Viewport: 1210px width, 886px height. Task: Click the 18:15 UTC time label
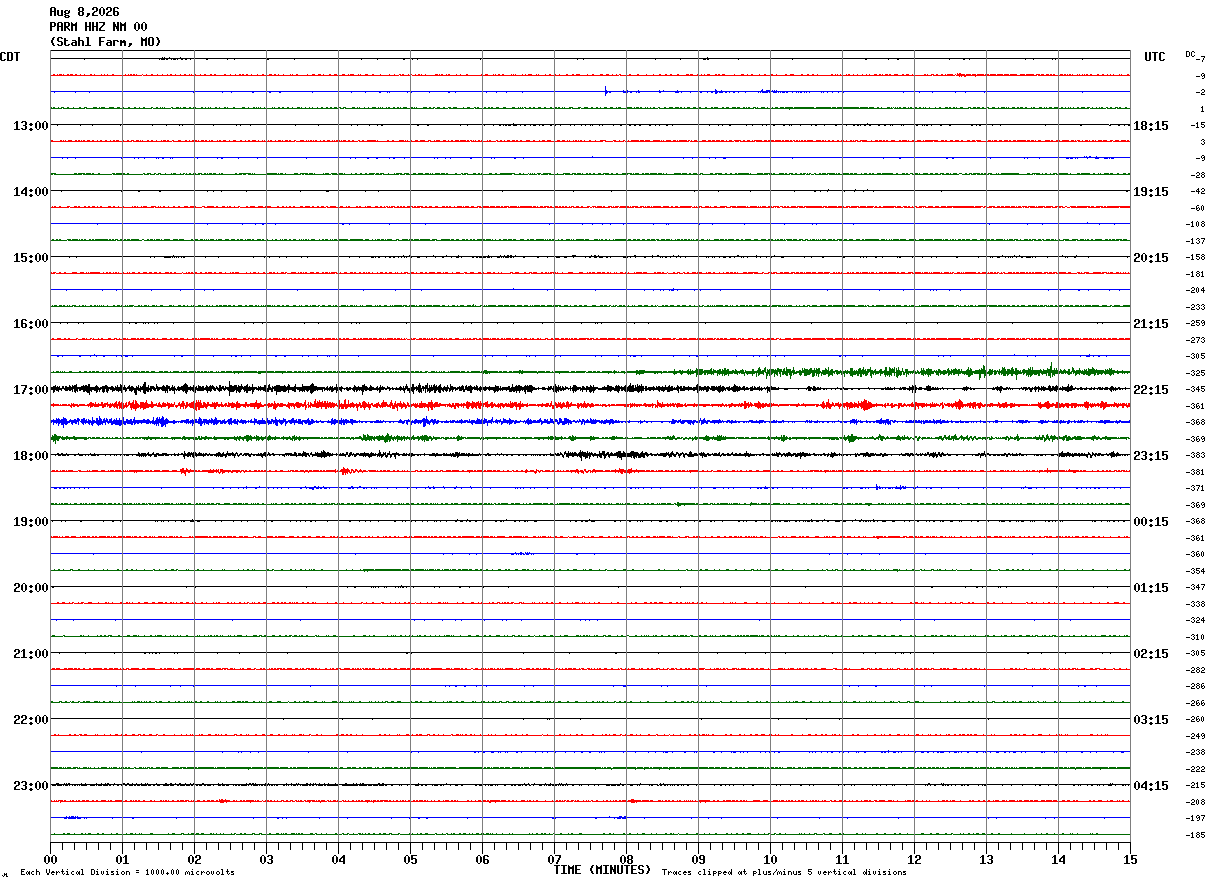tap(1151, 125)
